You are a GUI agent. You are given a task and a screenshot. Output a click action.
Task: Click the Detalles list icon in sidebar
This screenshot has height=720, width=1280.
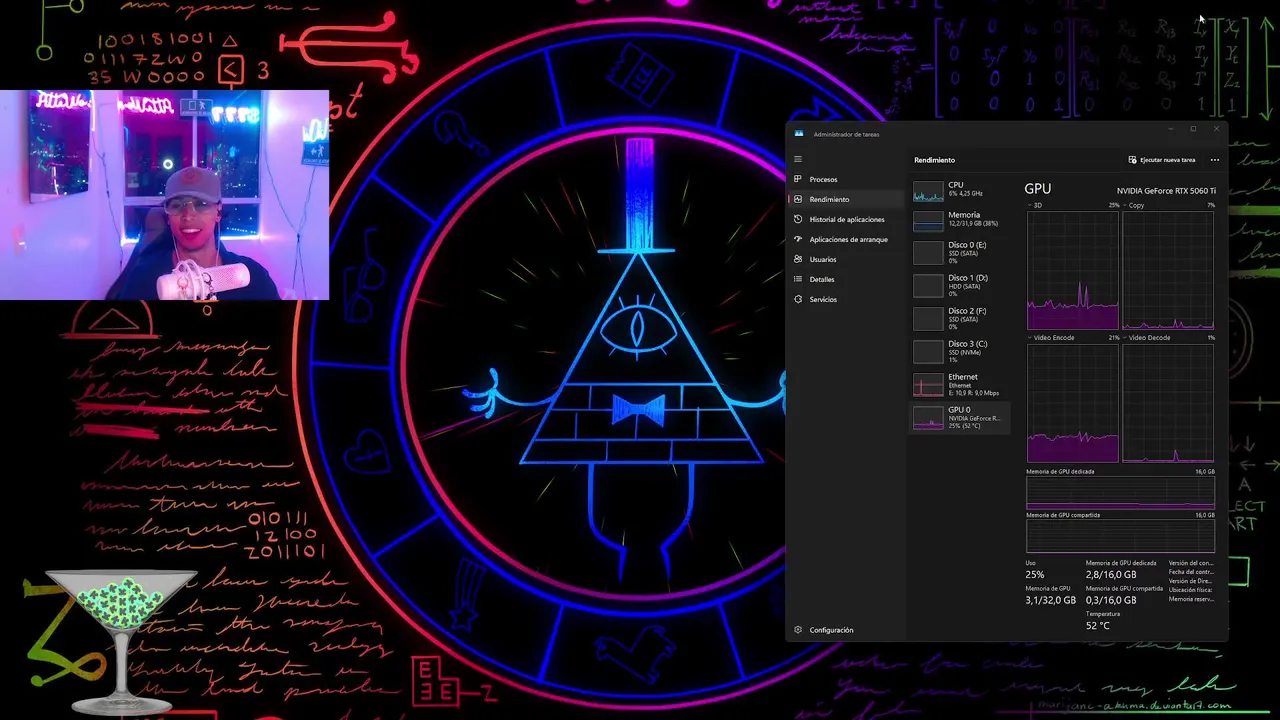pos(798,279)
